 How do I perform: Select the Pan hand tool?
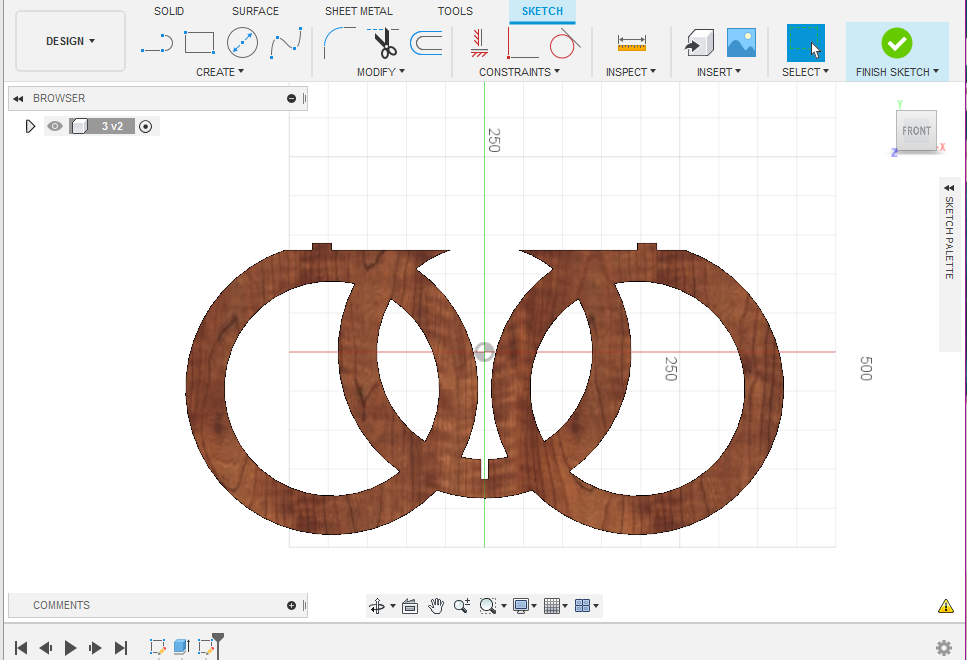[x=436, y=606]
